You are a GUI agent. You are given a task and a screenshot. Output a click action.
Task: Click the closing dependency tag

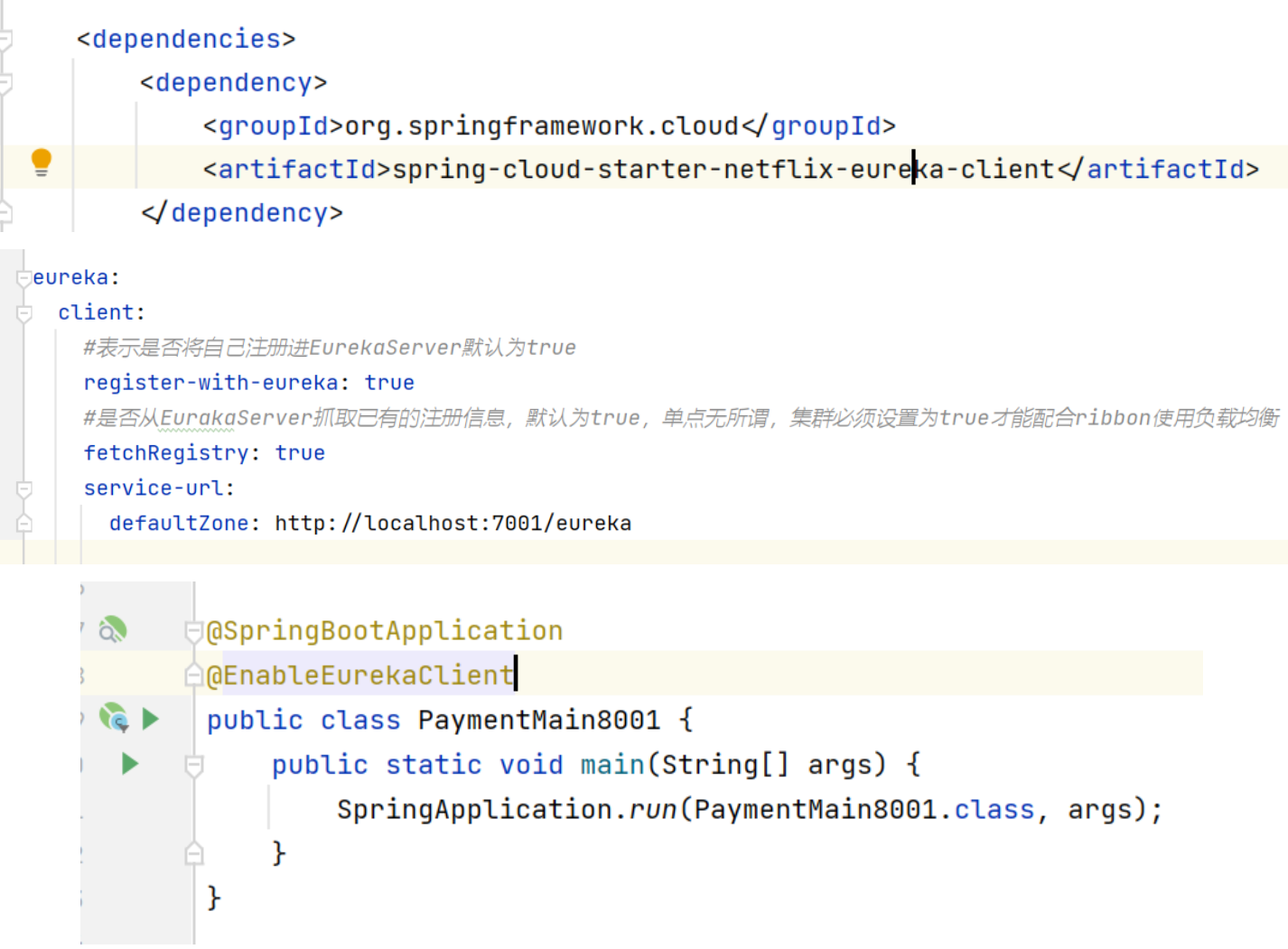(x=242, y=212)
